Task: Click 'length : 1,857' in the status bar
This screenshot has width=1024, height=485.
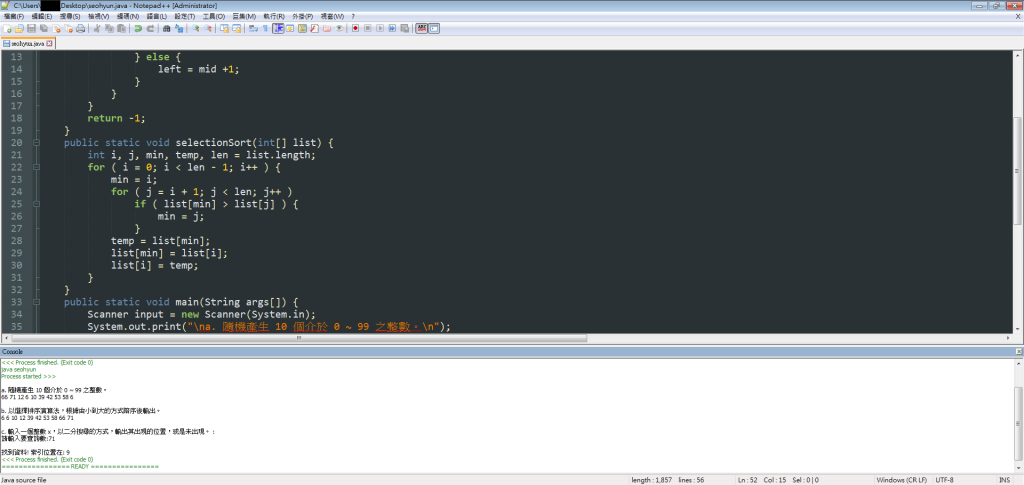Action: coord(652,480)
